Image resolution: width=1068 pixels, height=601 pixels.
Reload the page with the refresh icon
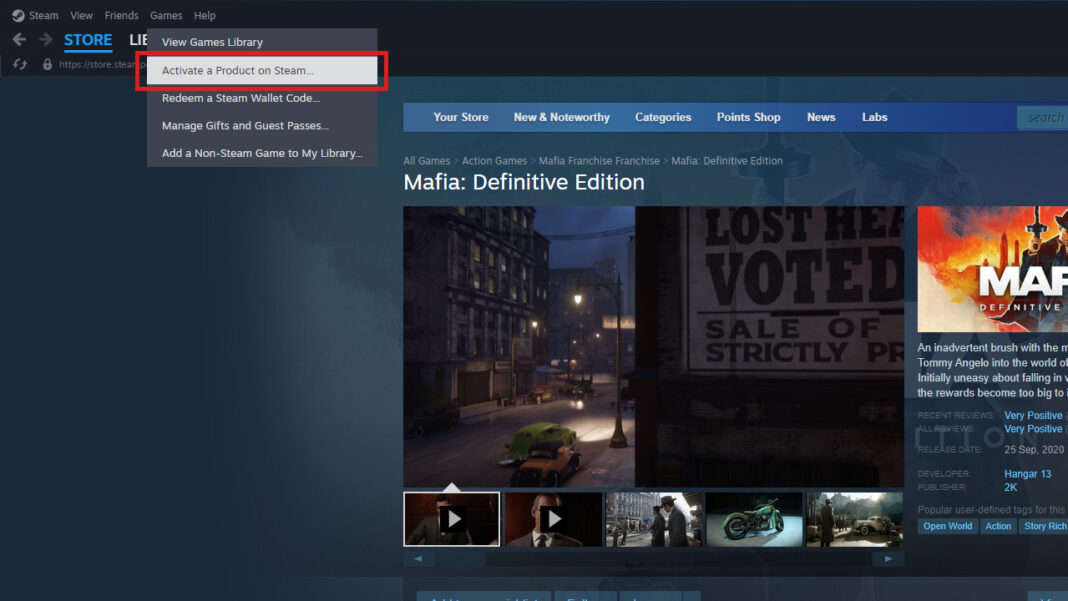point(18,63)
